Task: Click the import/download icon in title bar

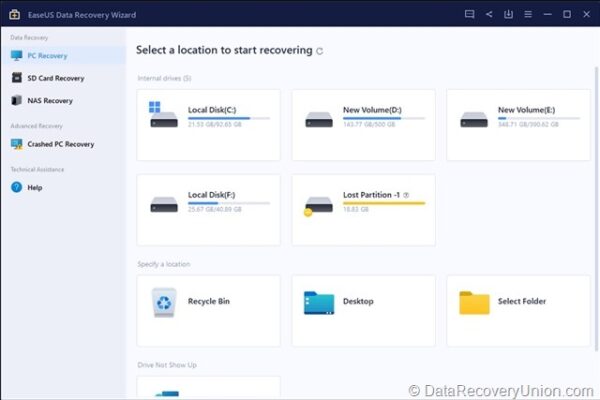Action: 508,14
